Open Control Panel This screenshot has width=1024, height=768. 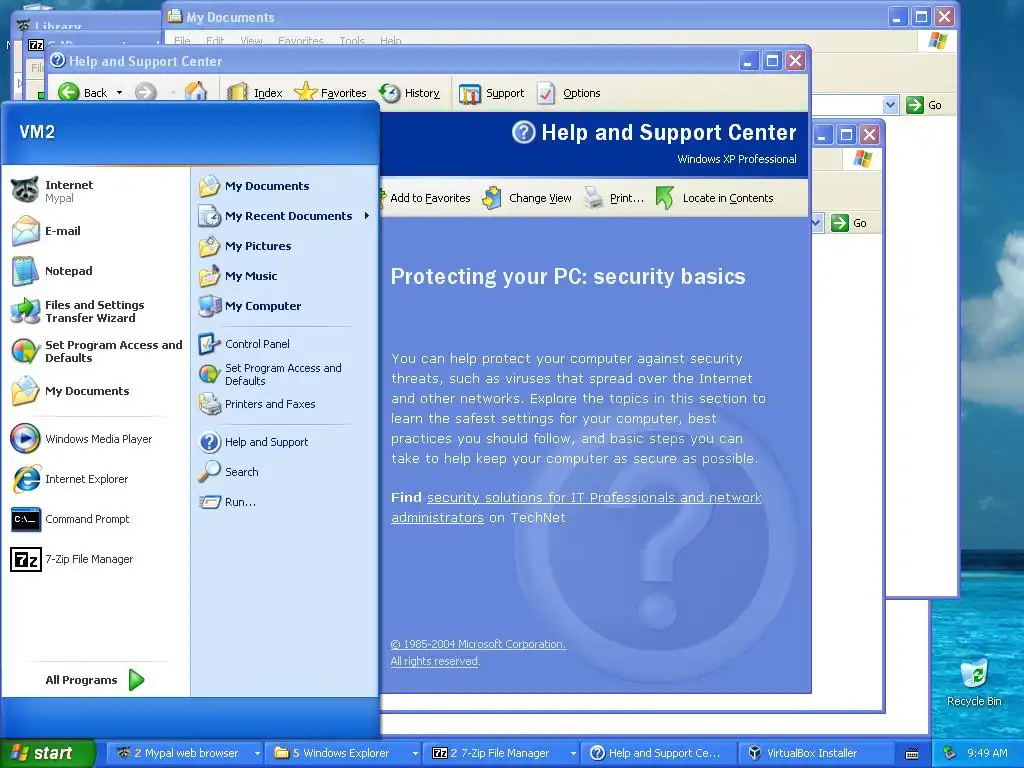pos(285,344)
